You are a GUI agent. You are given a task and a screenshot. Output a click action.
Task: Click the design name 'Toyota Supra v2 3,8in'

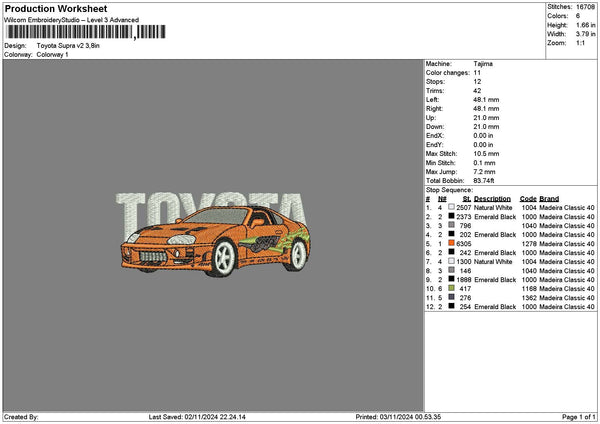(x=68, y=46)
